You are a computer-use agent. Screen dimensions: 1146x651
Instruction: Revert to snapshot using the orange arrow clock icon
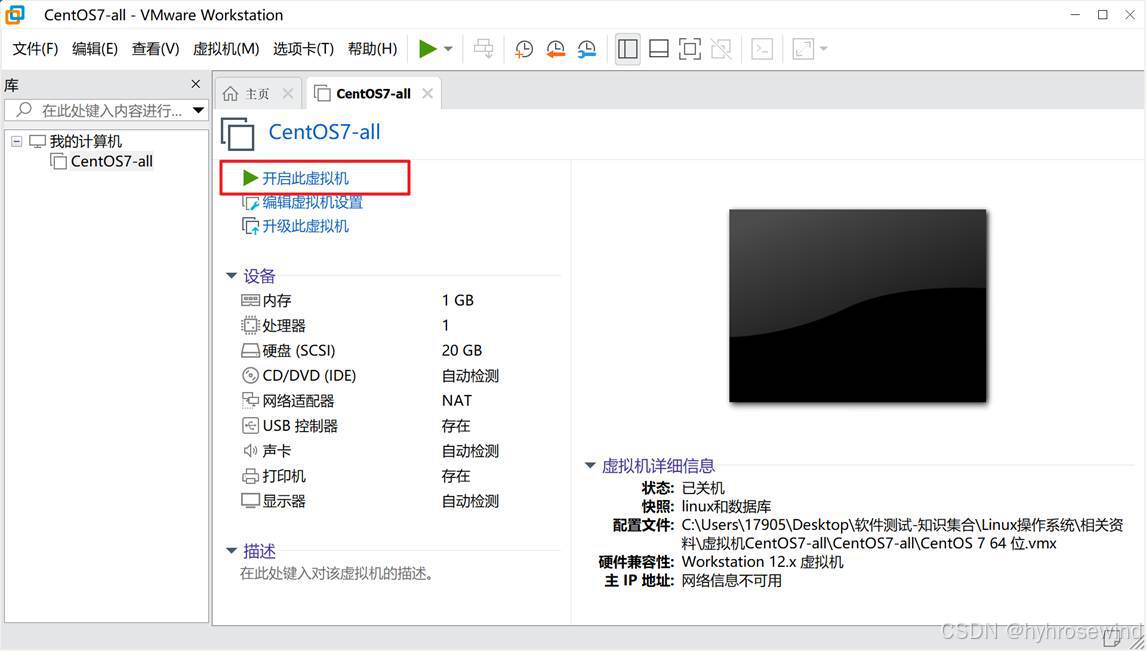(555, 49)
